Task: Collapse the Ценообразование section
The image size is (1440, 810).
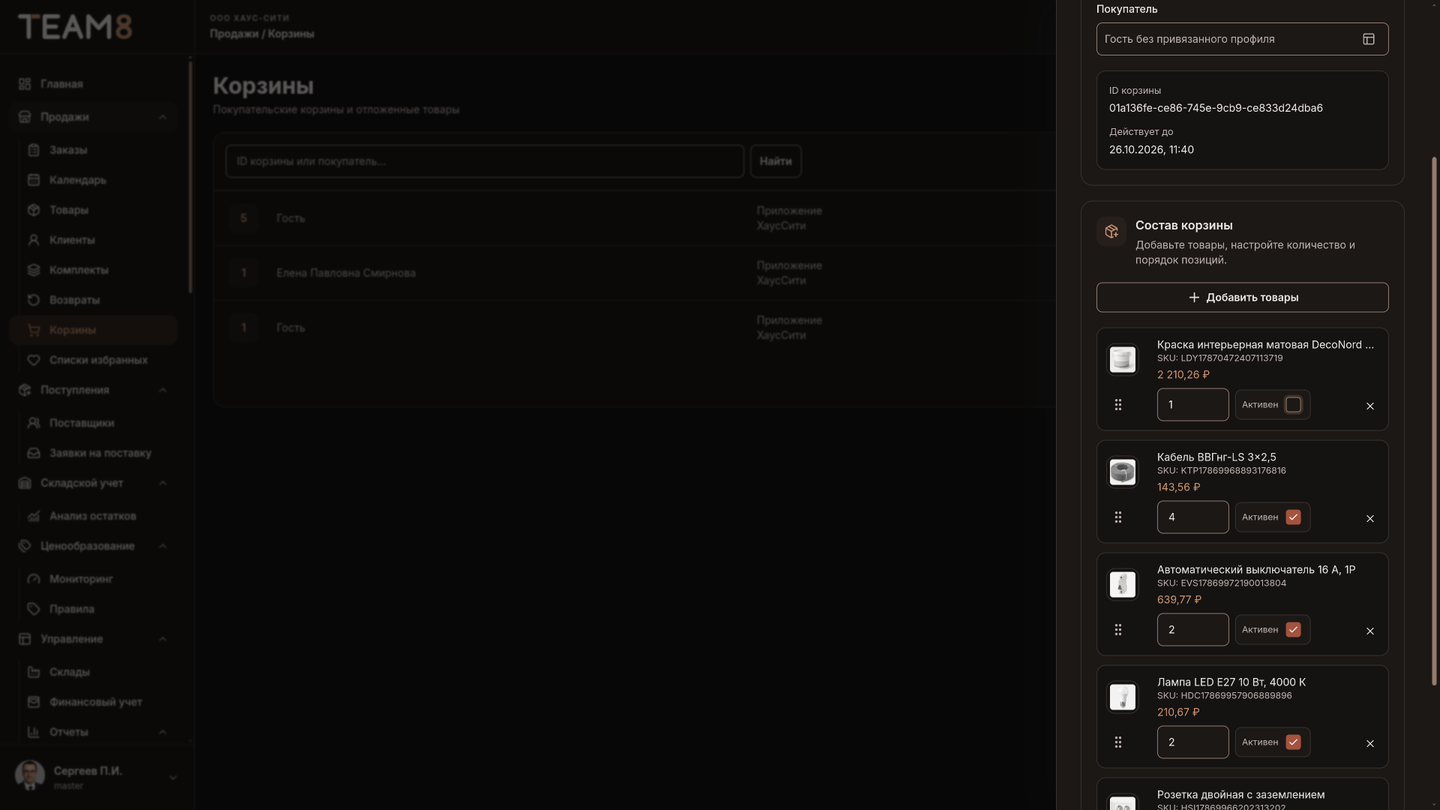Action: click(163, 546)
